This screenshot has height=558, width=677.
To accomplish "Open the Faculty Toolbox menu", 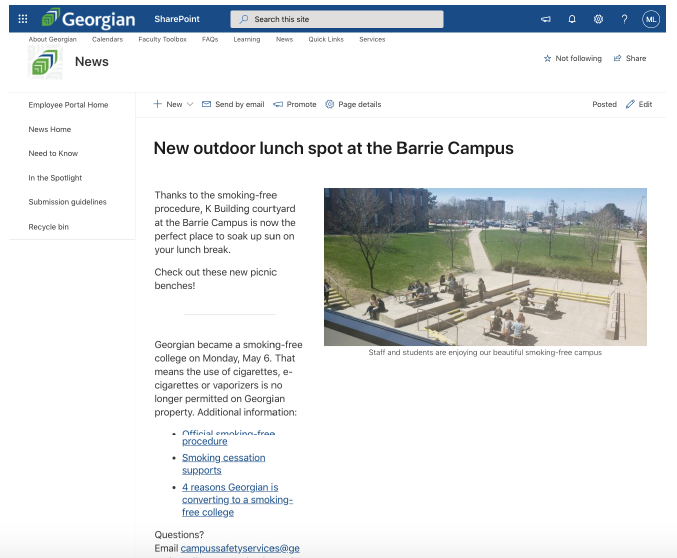I will click(x=162, y=40).
